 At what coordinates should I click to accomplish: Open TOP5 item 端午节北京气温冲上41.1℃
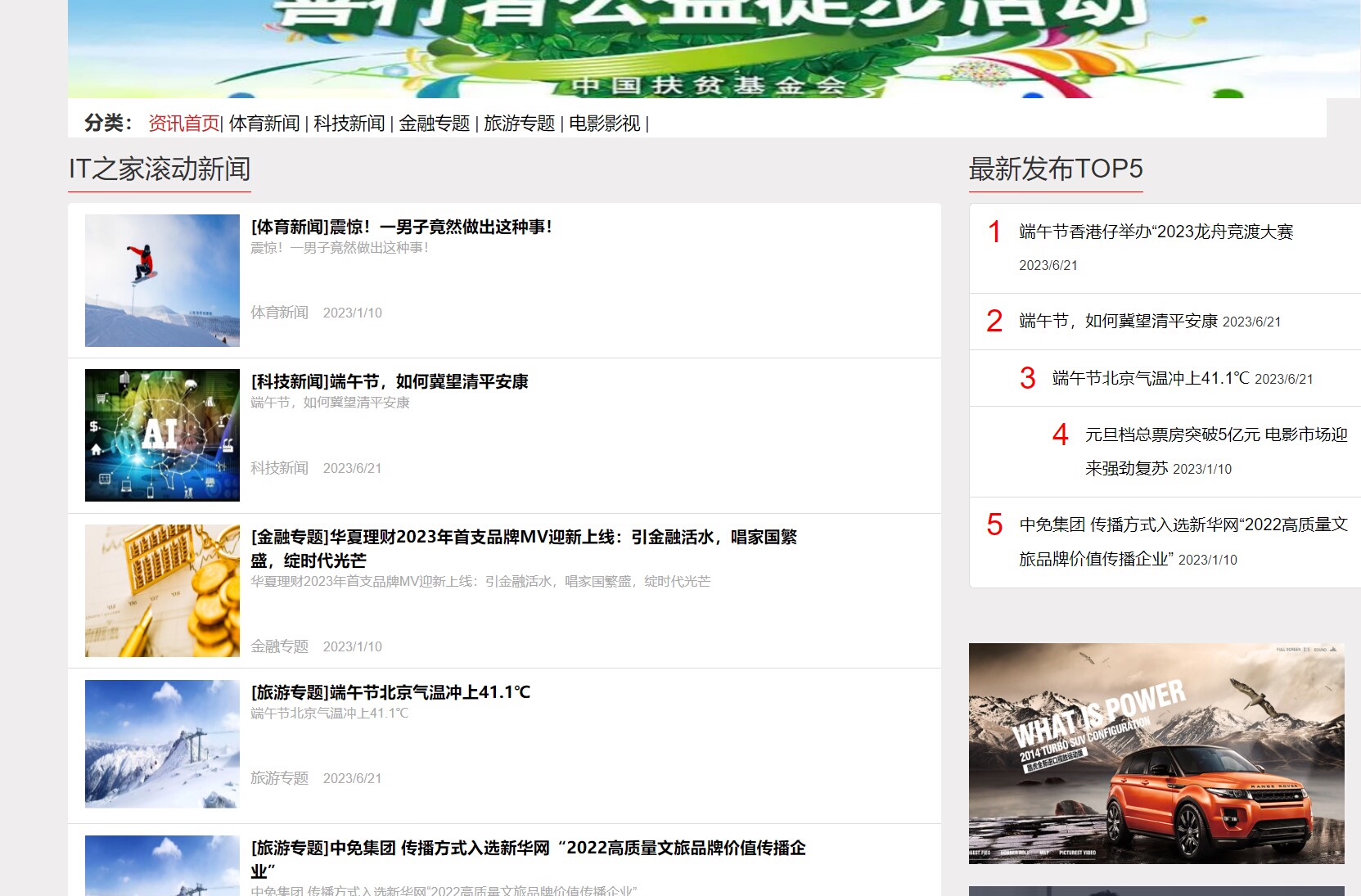point(1151,378)
